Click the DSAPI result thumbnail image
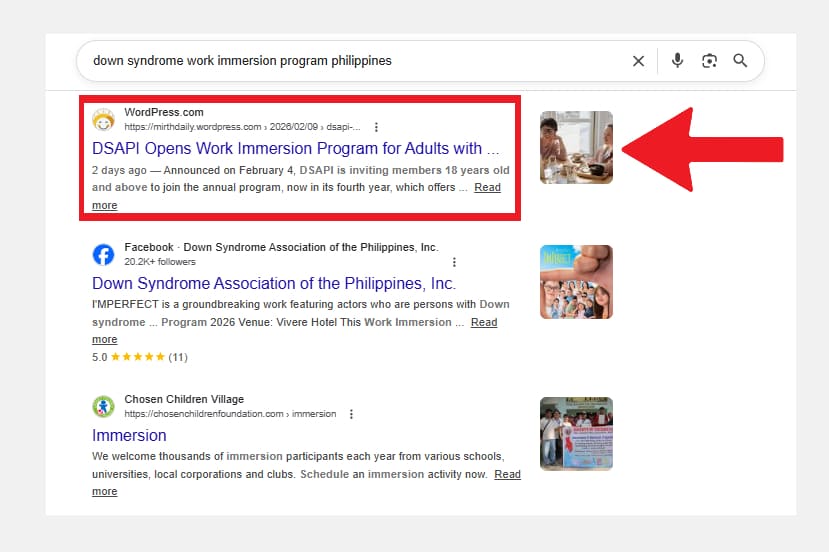The width and height of the screenshot is (829, 552). pos(576,147)
